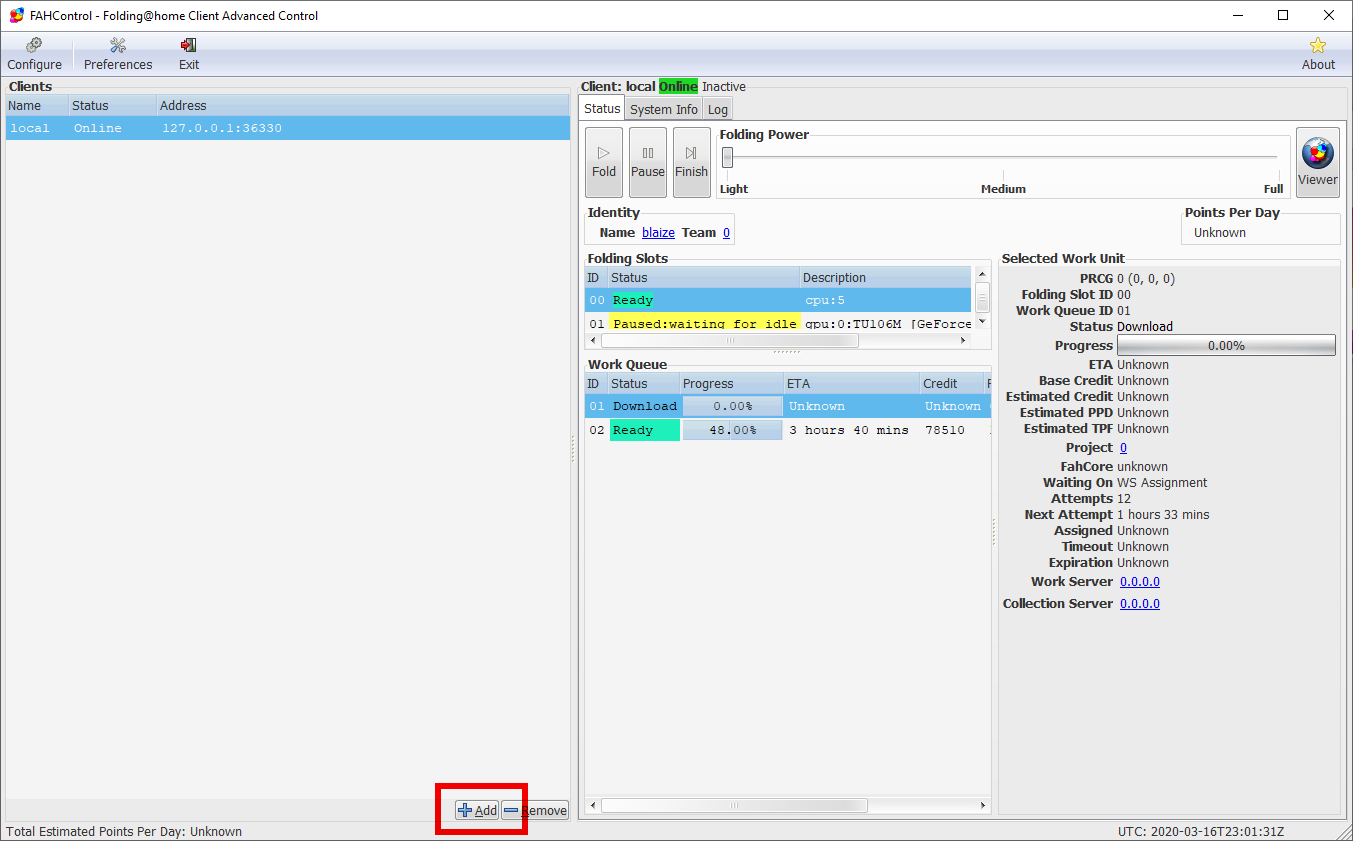The width and height of the screenshot is (1353, 841).
Task: Open the Collection Server 0.0.0.0 link
Action: point(1140,603)
